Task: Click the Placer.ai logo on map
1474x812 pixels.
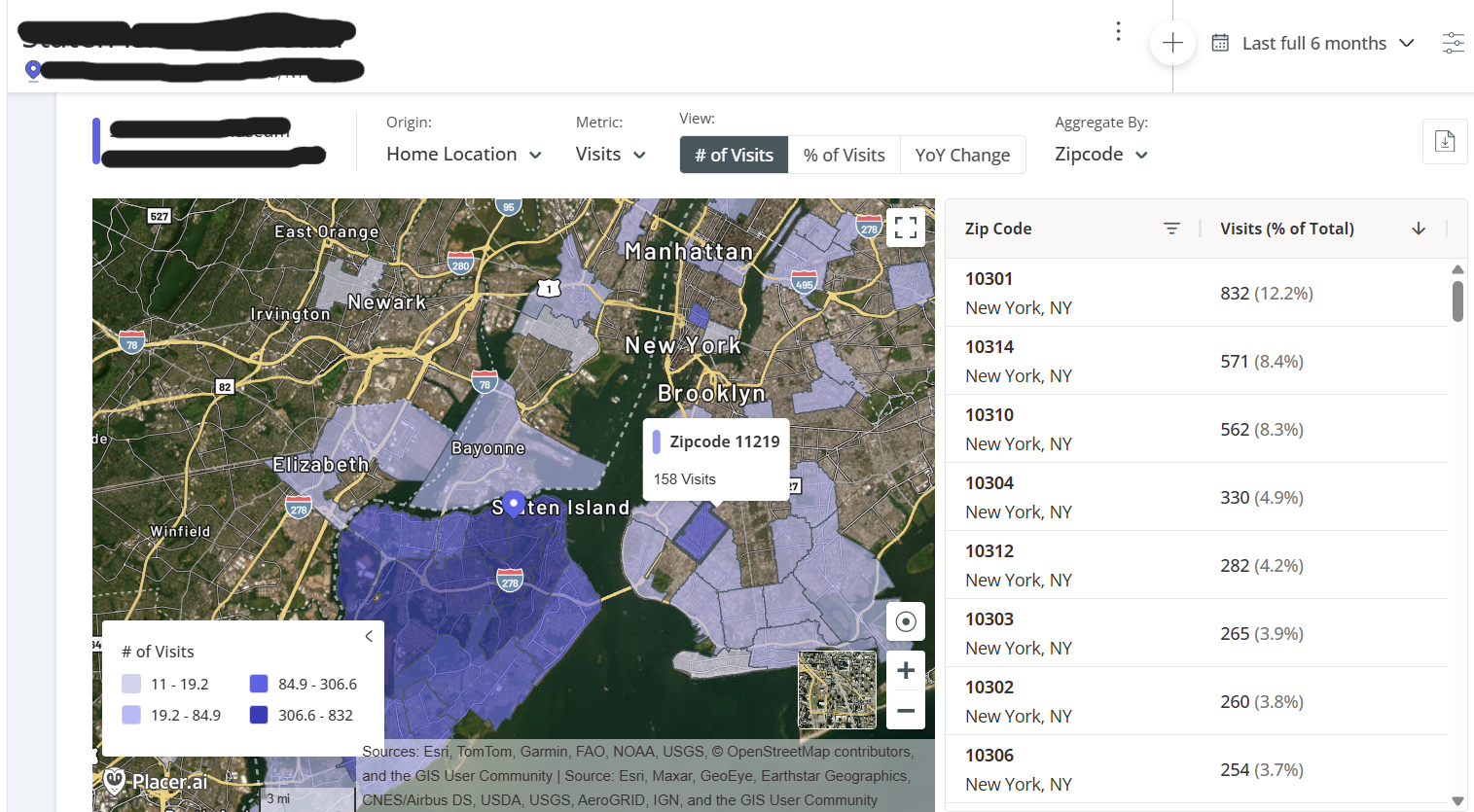Action: [x=157, y=781]
